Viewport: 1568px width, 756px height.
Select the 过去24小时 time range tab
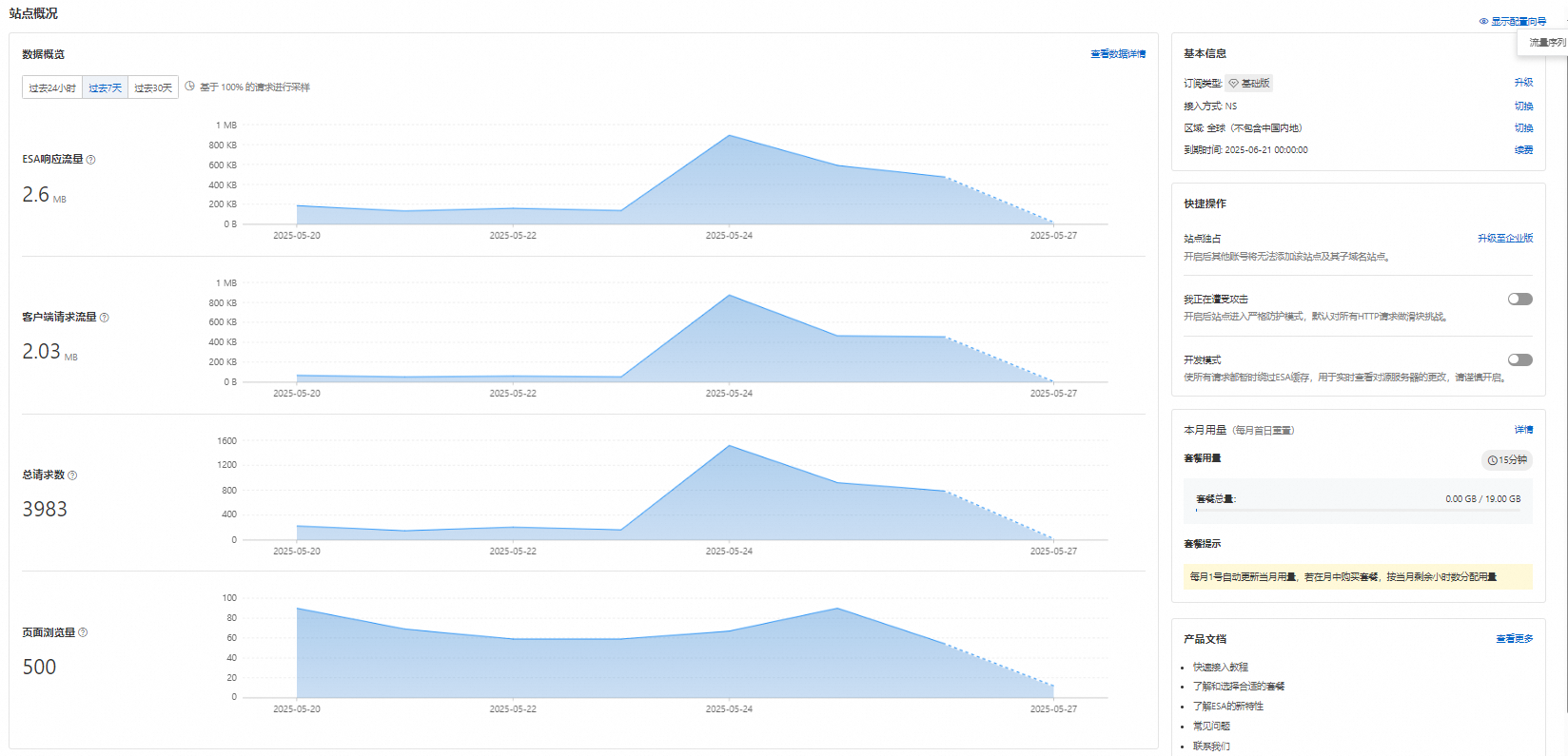[52, 87]
